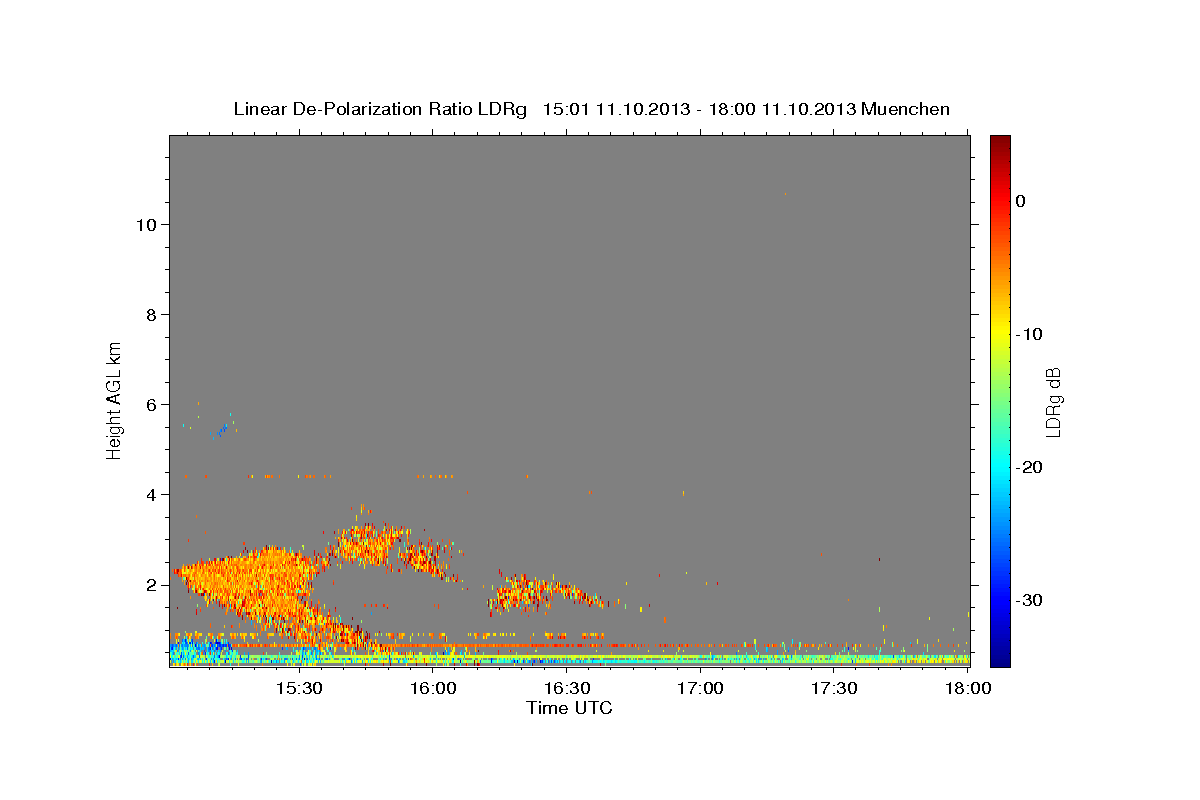The width and height of the screenshot is (1200, 800).
Task: Click the 'Muenchen' location in the title
Action: (905, 109)
